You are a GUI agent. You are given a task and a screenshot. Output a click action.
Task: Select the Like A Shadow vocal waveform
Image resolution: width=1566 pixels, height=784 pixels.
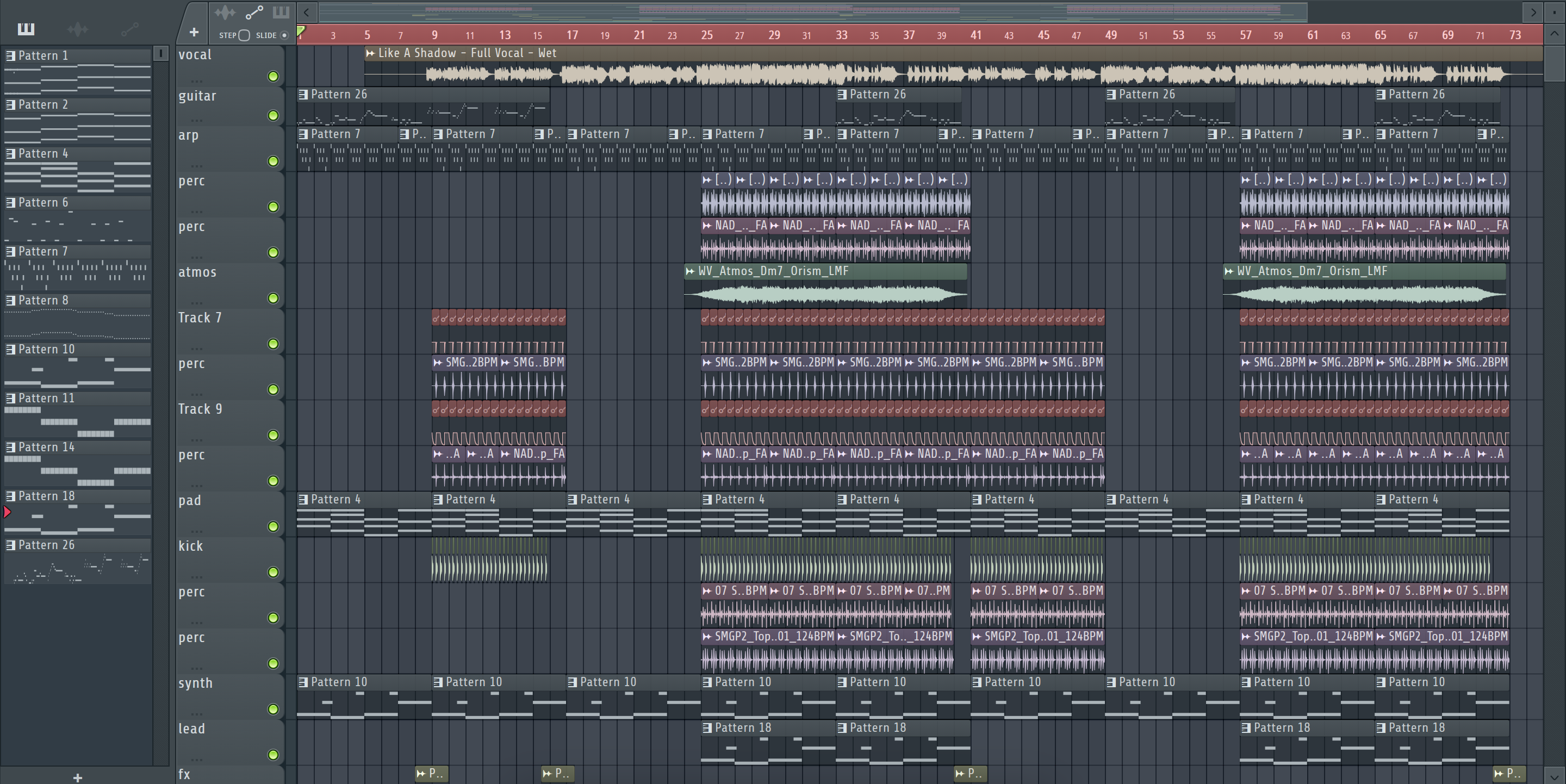(x=953, y=74)
